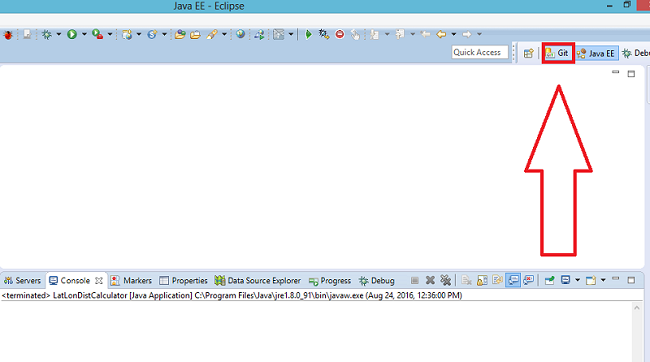Viewport: 650px width, 362px height.
Task: Click console scrollbar up arrow
Action: tap(637, 308)
